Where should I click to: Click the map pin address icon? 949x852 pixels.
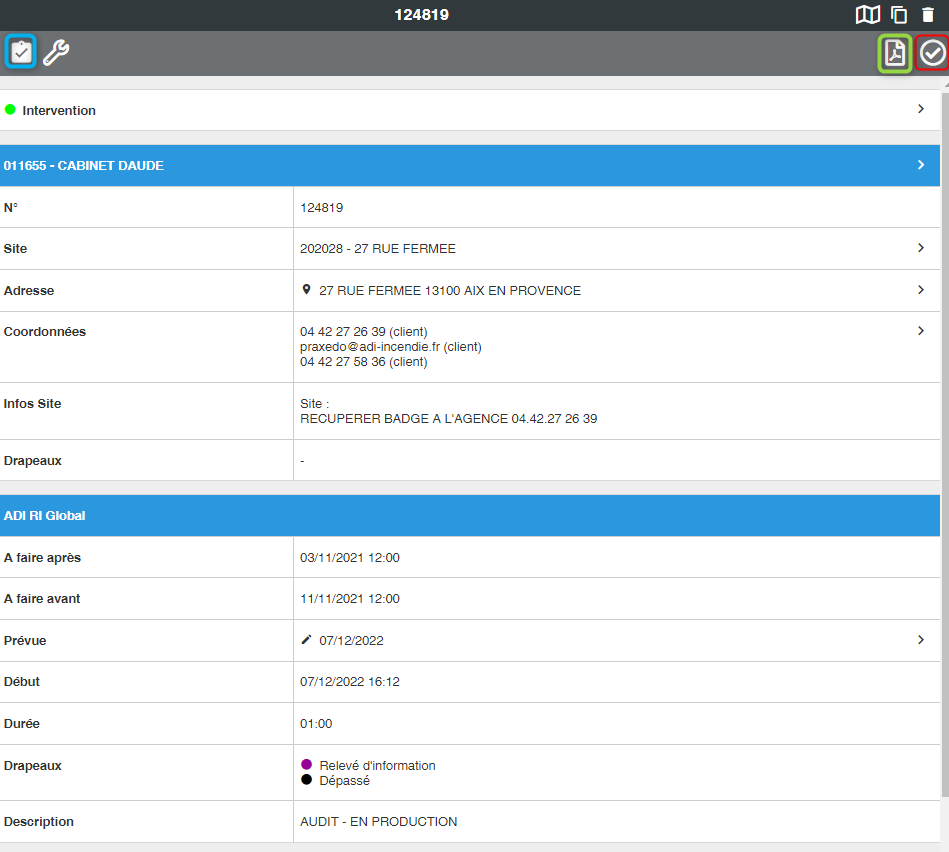pos(307,290)
